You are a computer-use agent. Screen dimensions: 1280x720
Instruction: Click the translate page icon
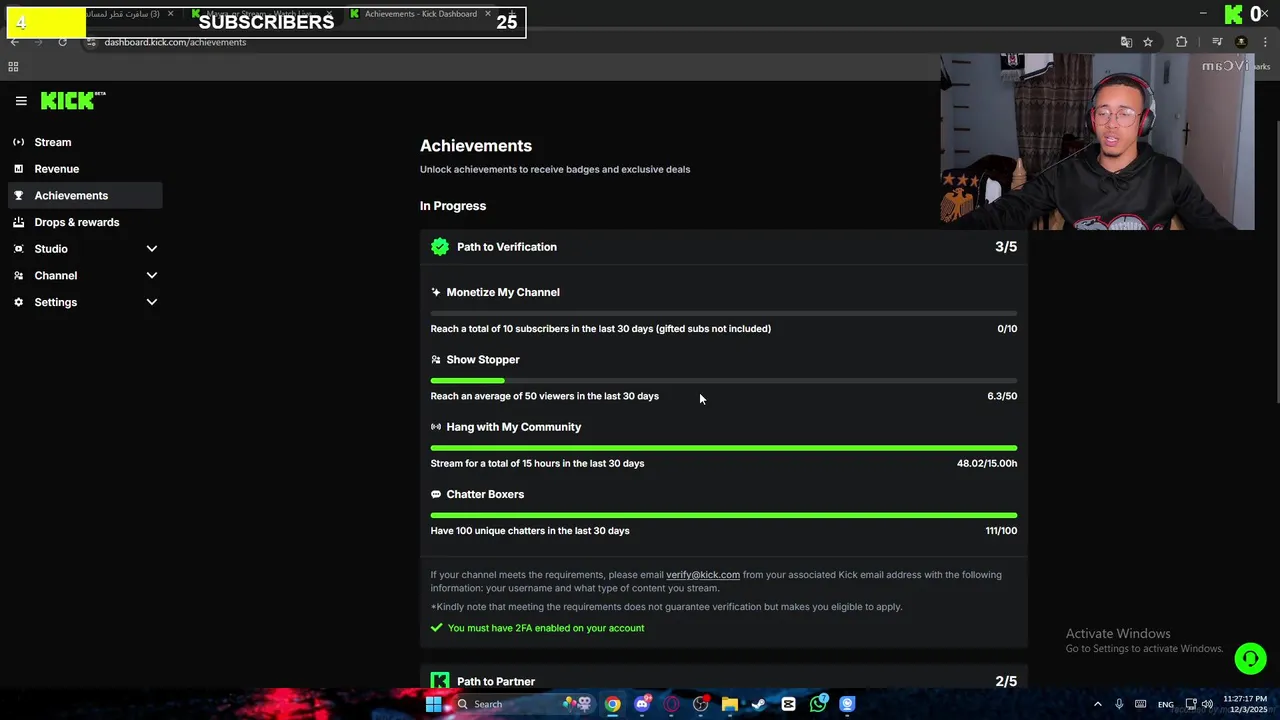click(1126, 42)
